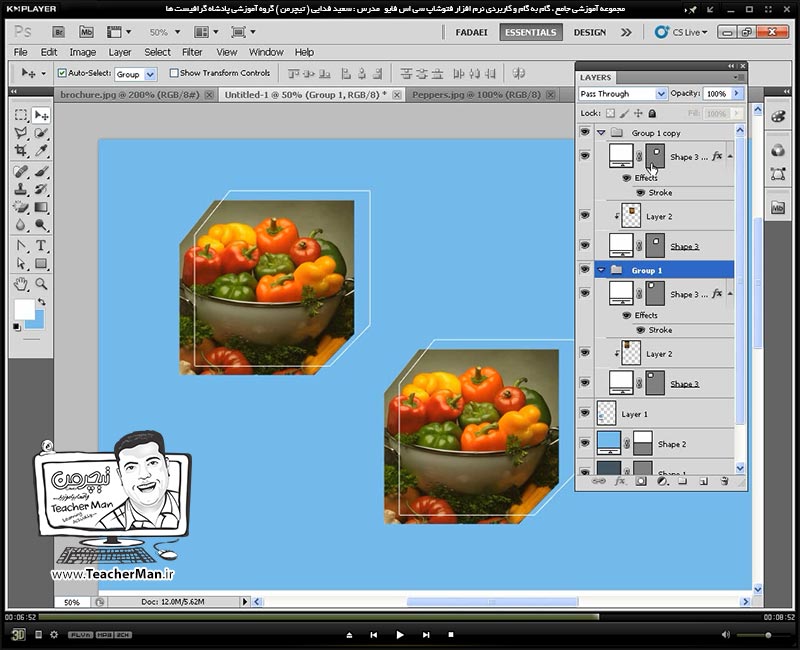
Task: Select the Rectangular Marquee tool
Action: (x=21, y=115)
